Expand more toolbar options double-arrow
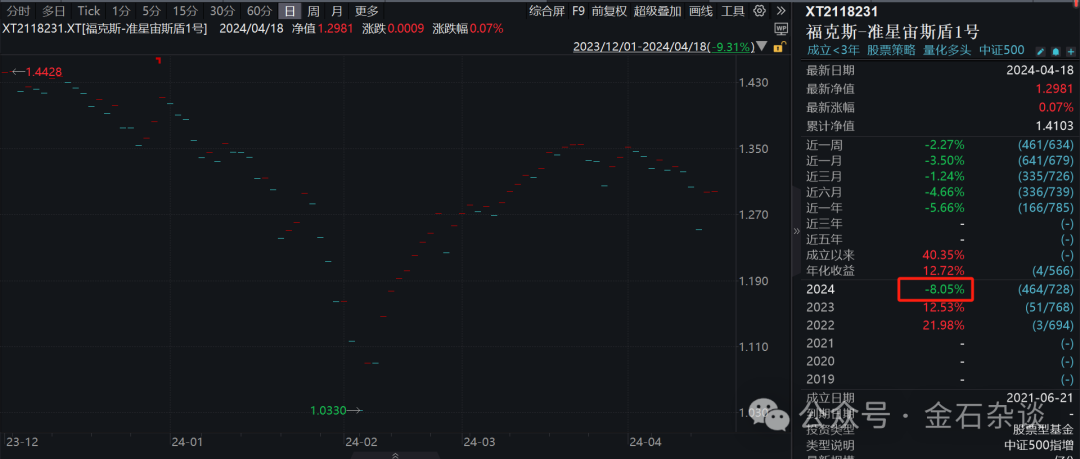This screenshot has width=1080, height=459. coord(780,11)
